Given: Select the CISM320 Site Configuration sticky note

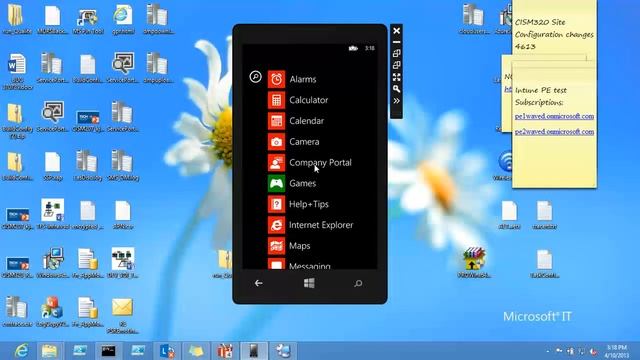Looking at the screenshot, I should click(554, 34).
